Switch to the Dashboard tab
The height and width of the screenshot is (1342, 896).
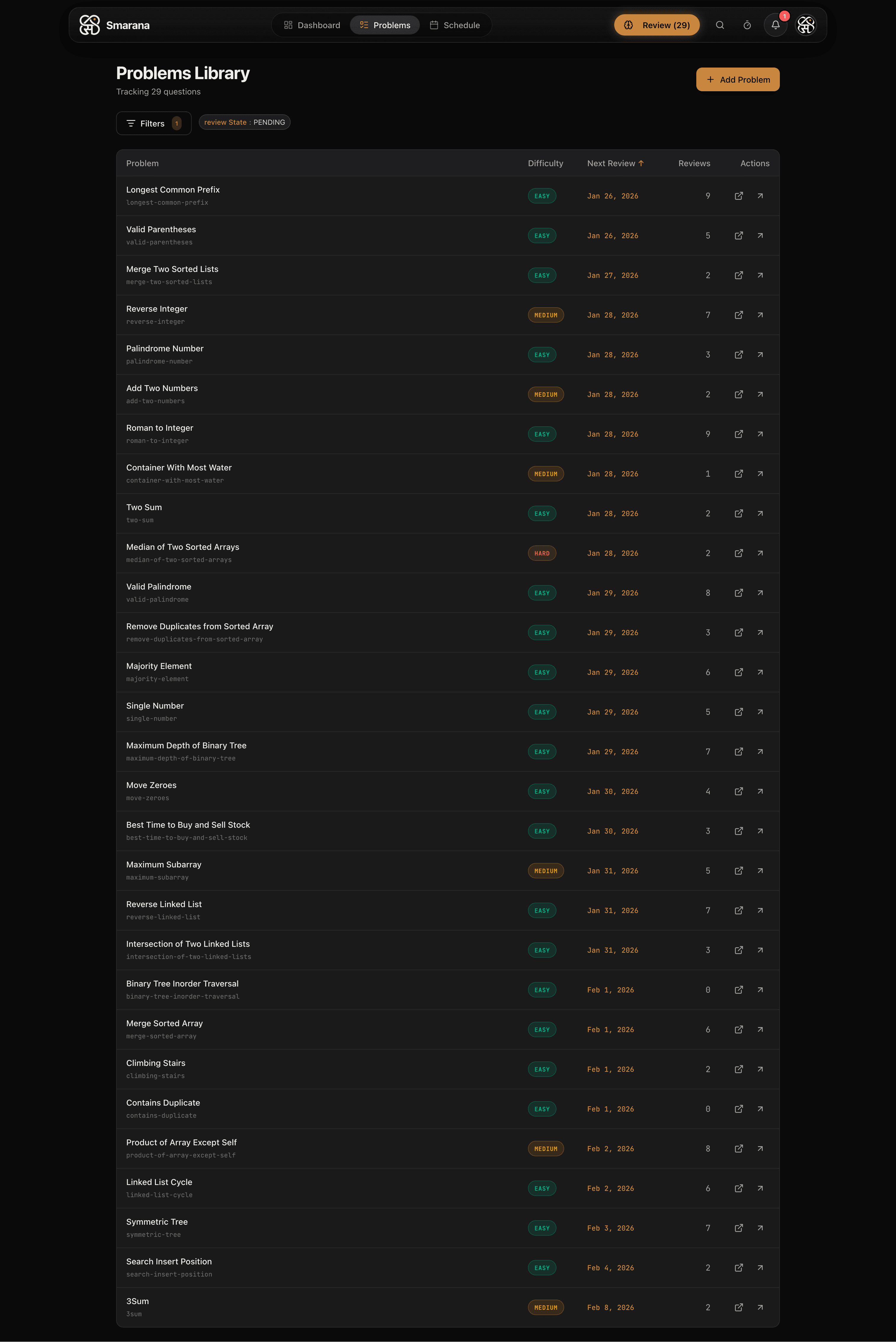[x=312, y=25]
